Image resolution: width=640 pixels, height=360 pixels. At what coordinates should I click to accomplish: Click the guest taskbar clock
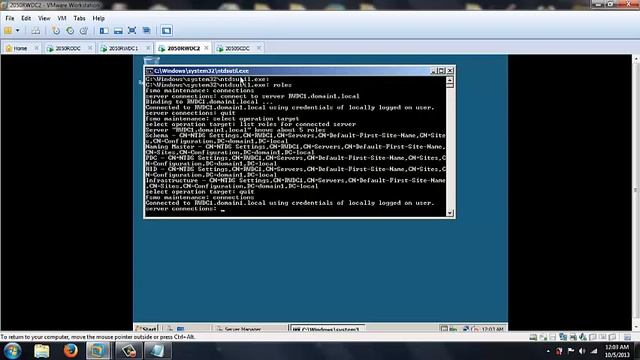pyautogui.click(x=492, y=329)
